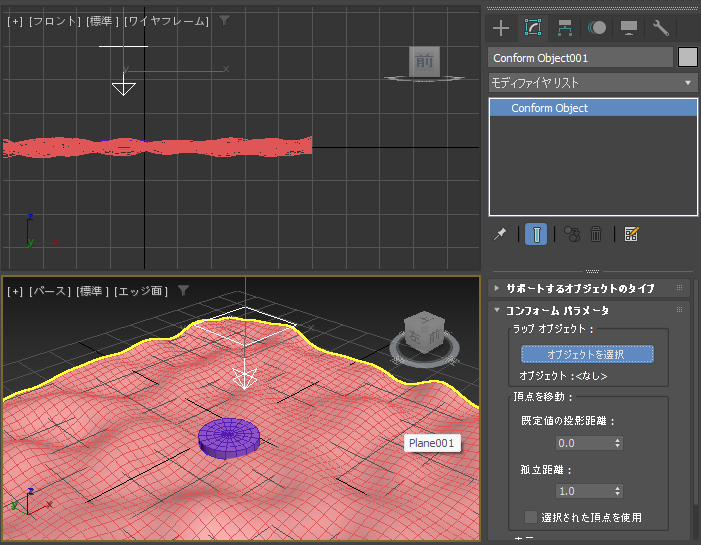Open the Create command panel tab
The image size is (701, 545).
pyautogui.click(x=501, y=28)
